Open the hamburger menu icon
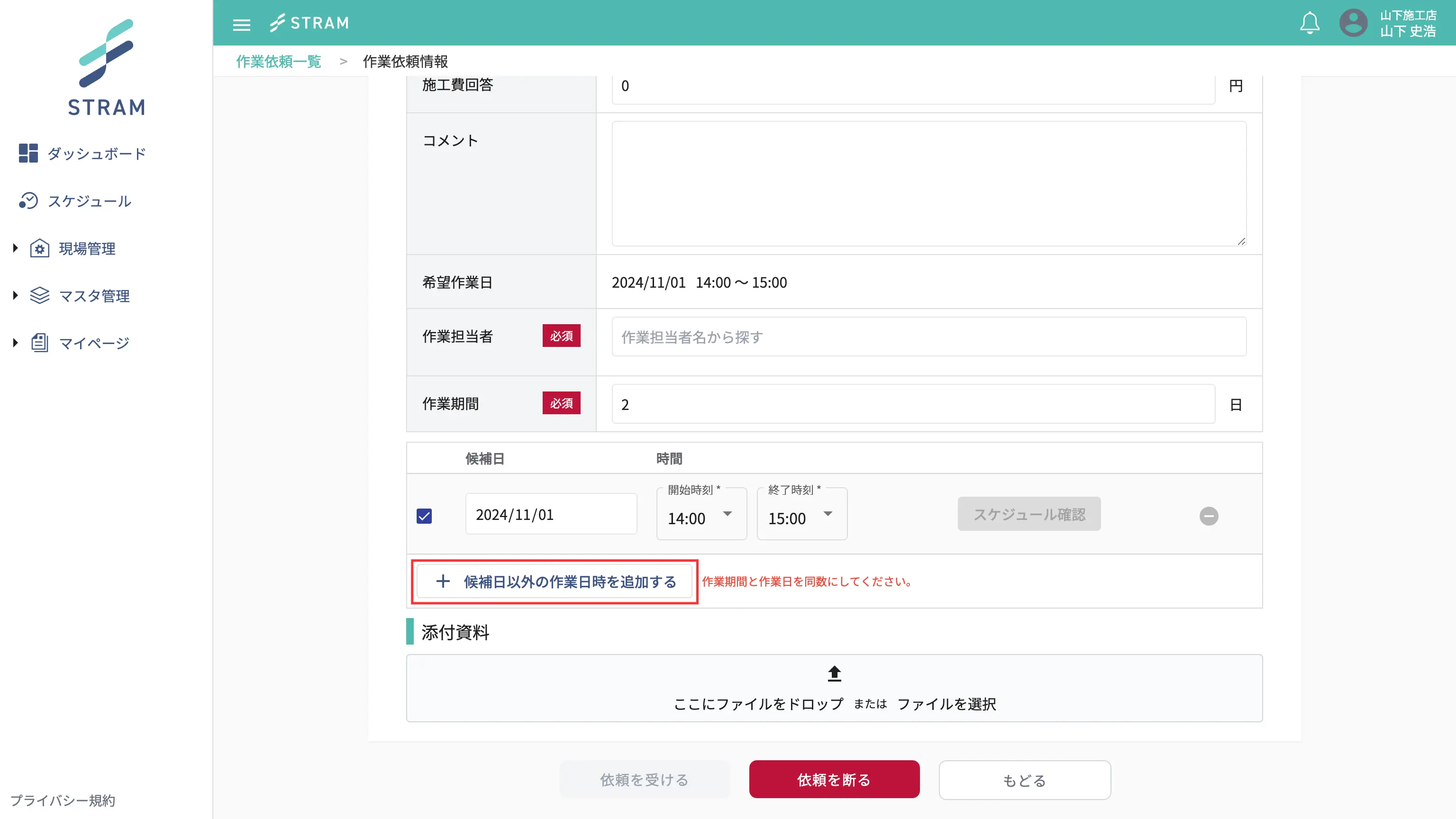 [241, 24]
